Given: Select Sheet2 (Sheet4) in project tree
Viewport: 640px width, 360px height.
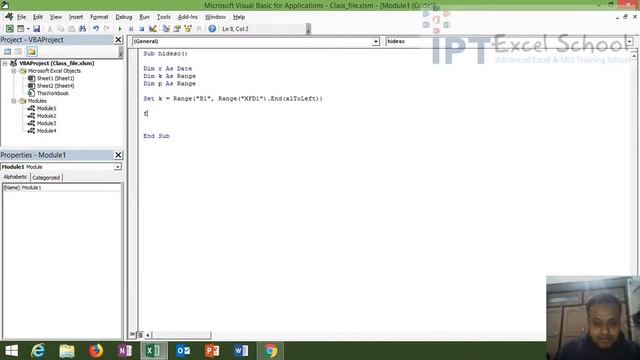Looking at the screenshot, I should [56, 86].
